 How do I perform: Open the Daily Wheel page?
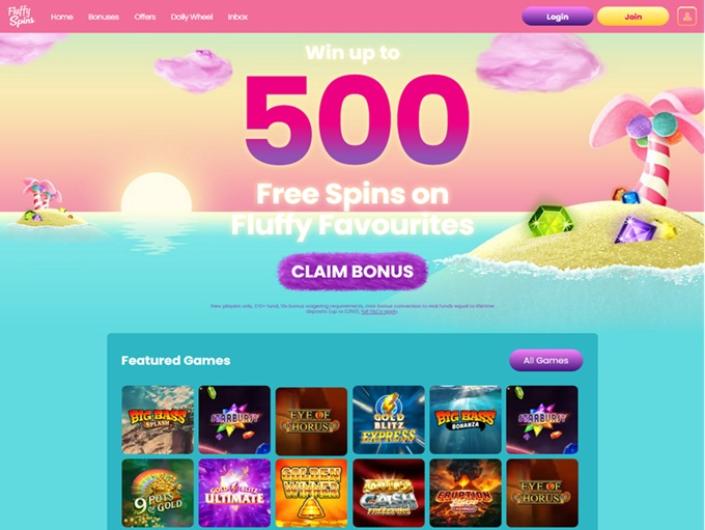pyautogui.click(x=192, y=17)
